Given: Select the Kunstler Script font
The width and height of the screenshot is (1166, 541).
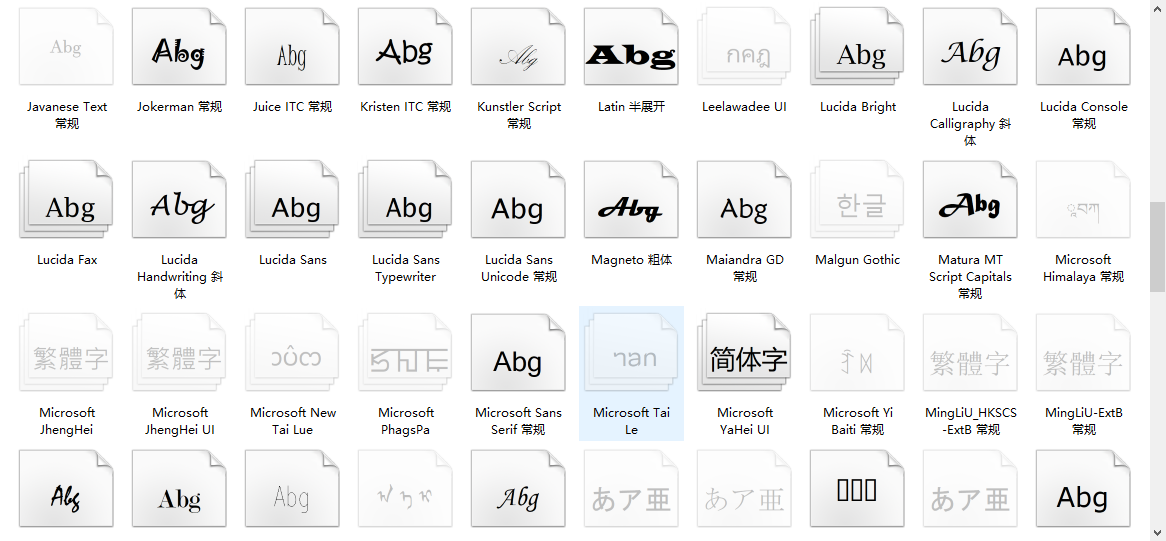Looking at the screenshot, I should (518, 46).
